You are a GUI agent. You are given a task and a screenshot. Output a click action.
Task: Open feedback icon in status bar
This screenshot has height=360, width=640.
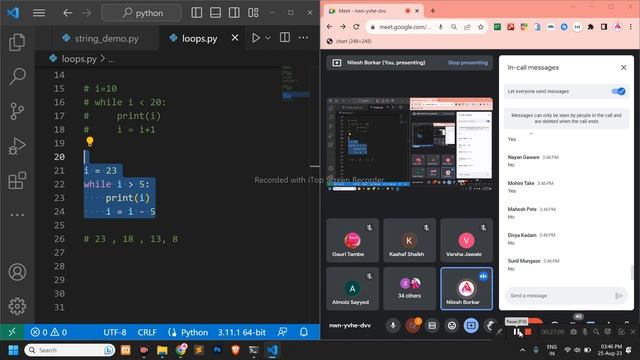coord(282,332)
